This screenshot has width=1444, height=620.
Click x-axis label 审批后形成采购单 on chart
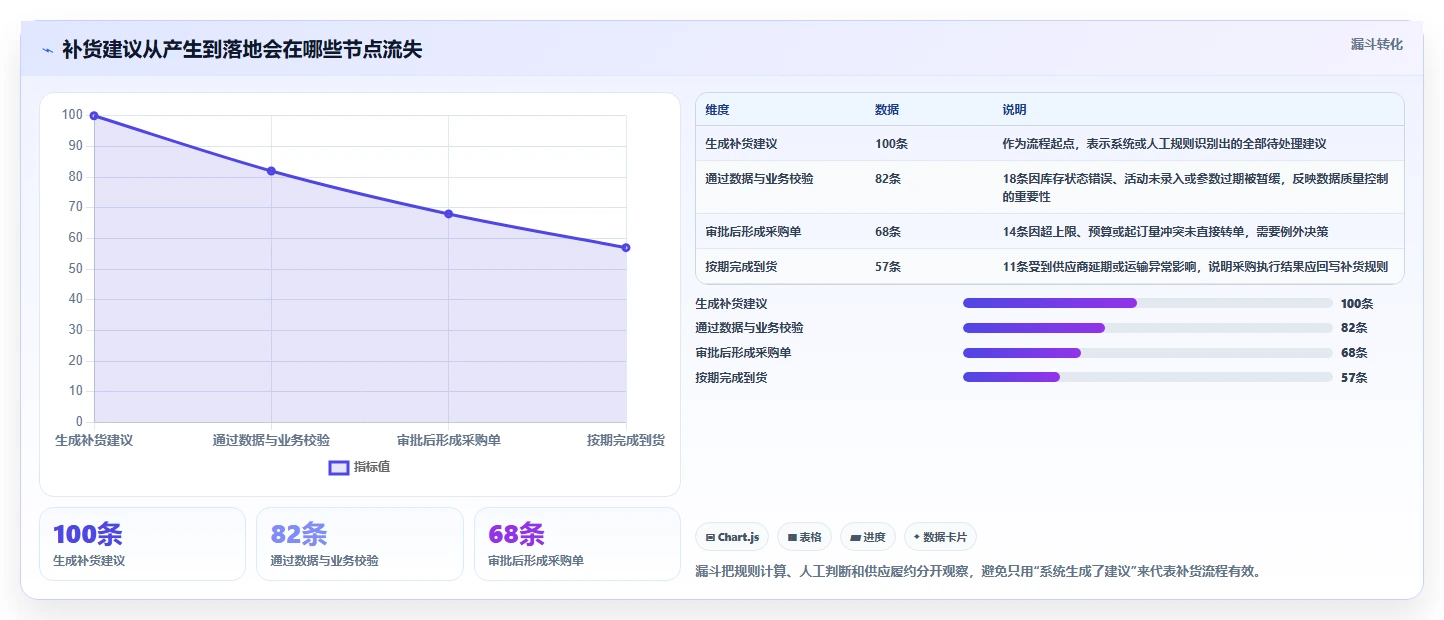pos(449,440)
